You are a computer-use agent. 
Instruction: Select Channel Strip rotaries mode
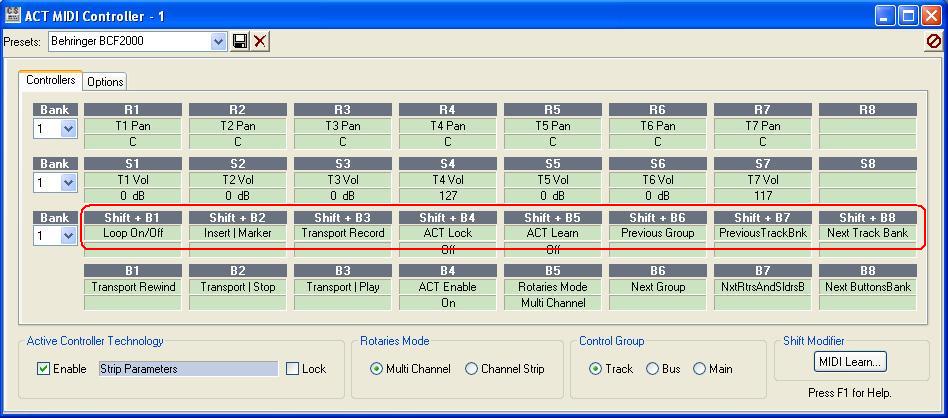(471, 368)
